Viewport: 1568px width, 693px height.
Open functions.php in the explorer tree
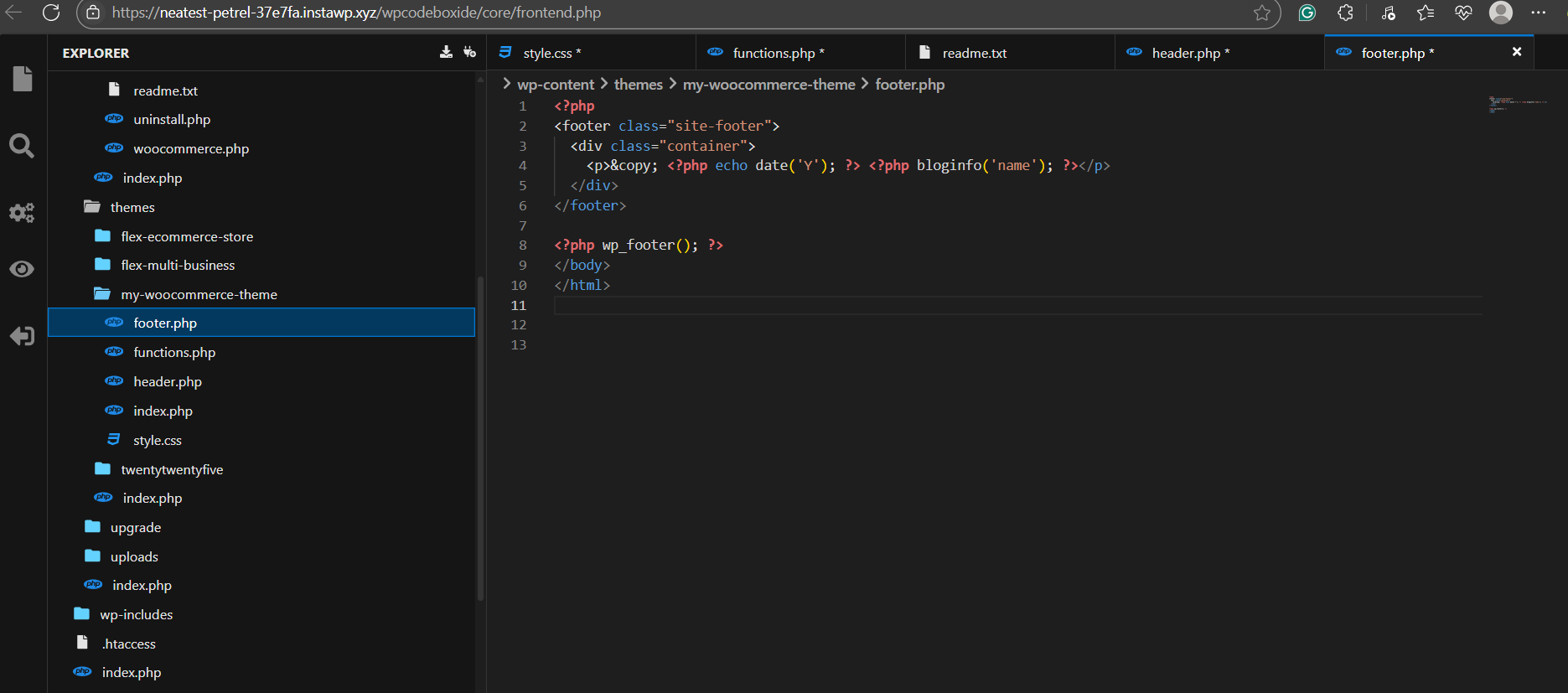point(174,352)
